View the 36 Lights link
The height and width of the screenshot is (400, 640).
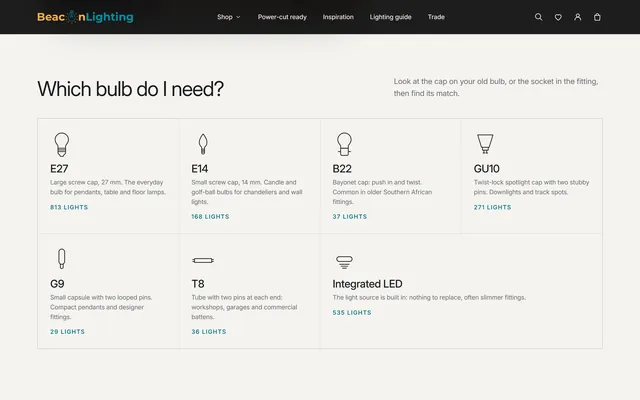tap(209, 332)
